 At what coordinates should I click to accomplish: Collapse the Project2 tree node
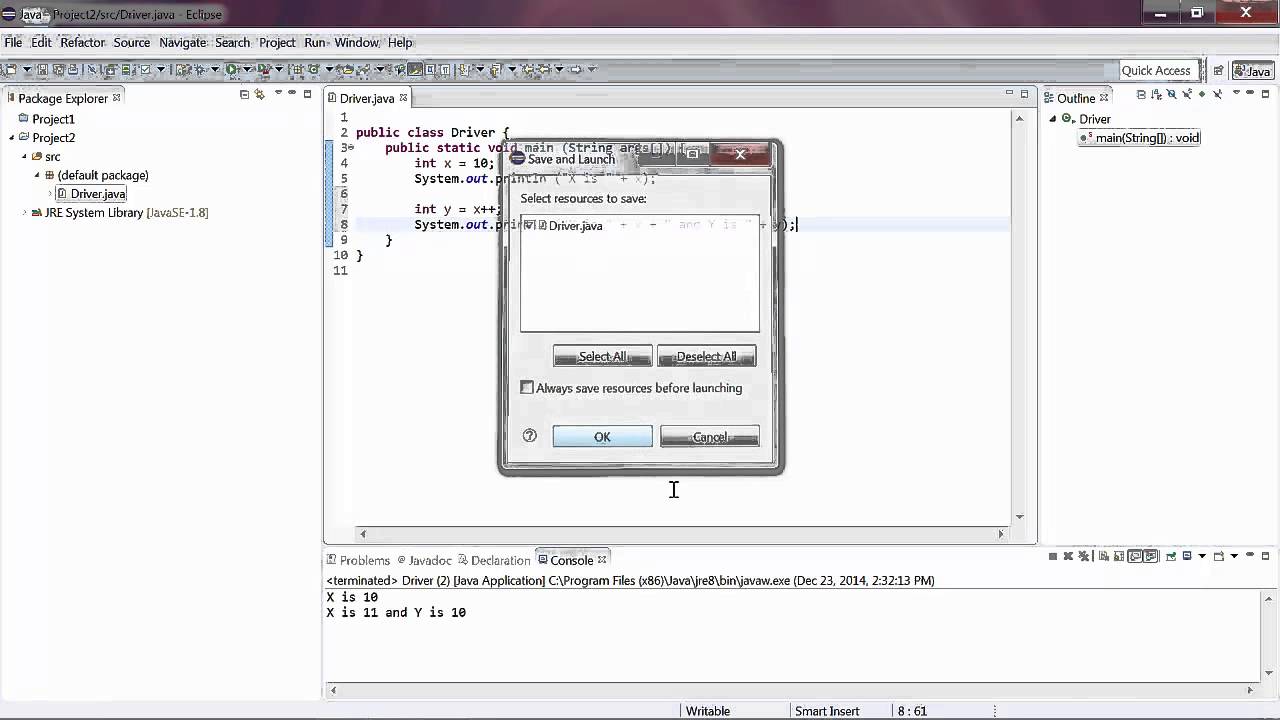coord(13,138)
